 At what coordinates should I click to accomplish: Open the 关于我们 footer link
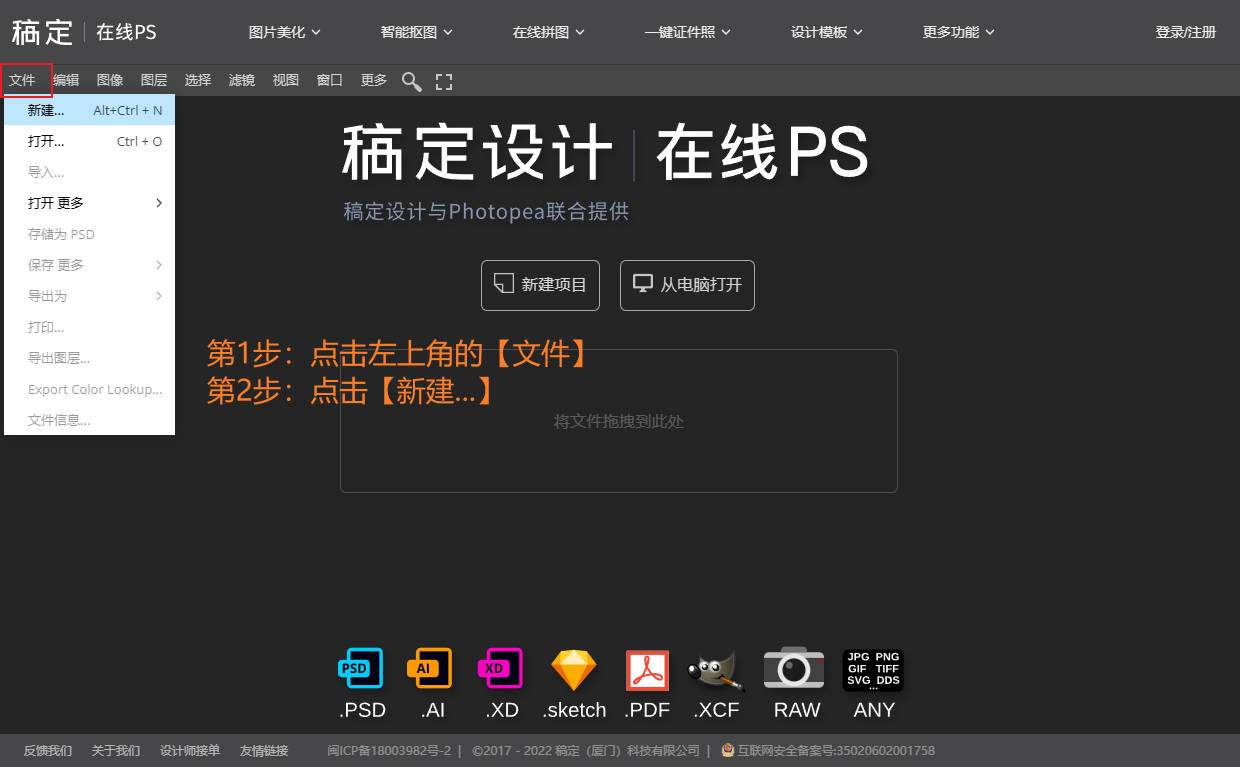coord(116,751)
